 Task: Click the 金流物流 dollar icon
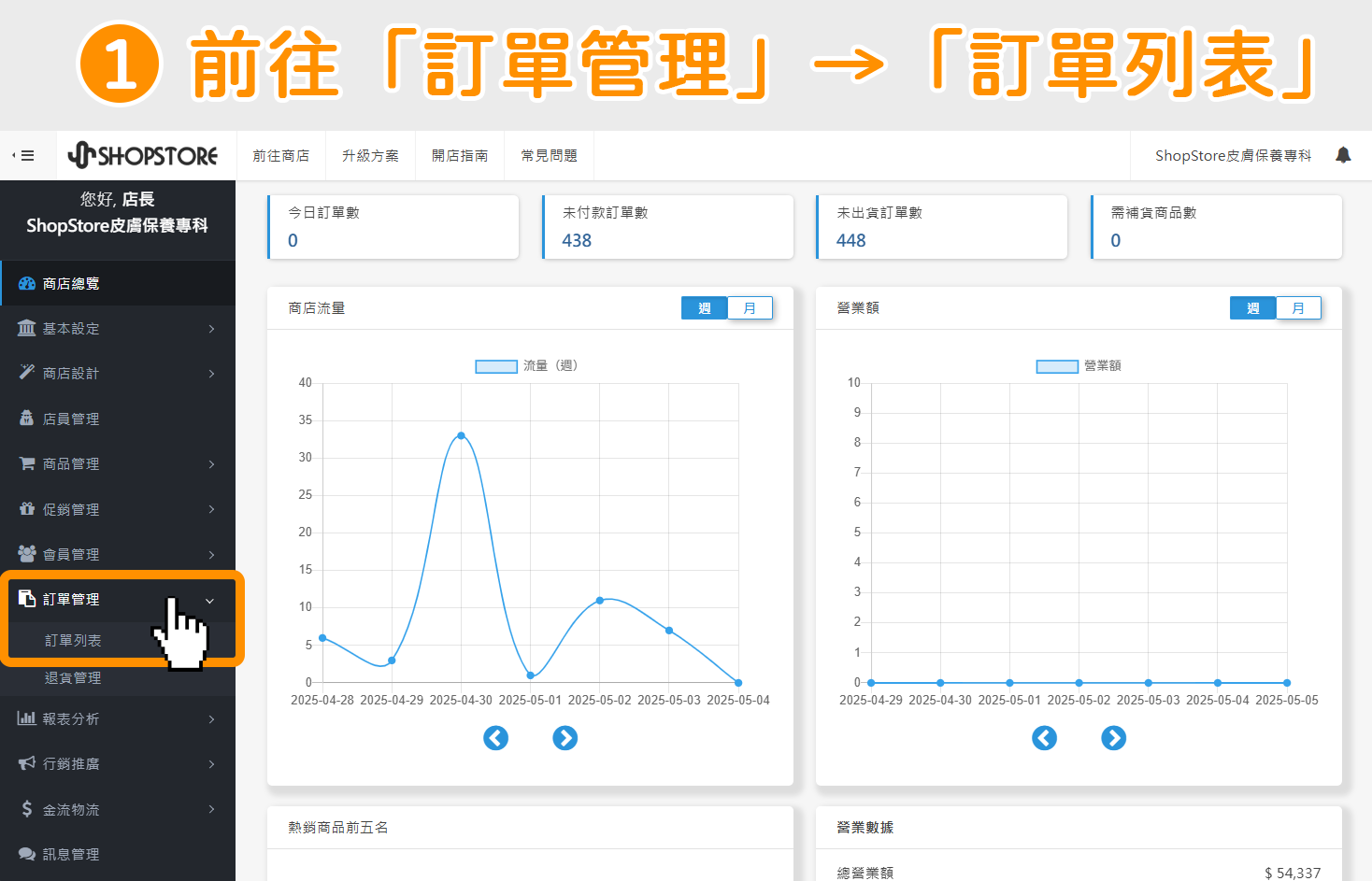point(27,808)
